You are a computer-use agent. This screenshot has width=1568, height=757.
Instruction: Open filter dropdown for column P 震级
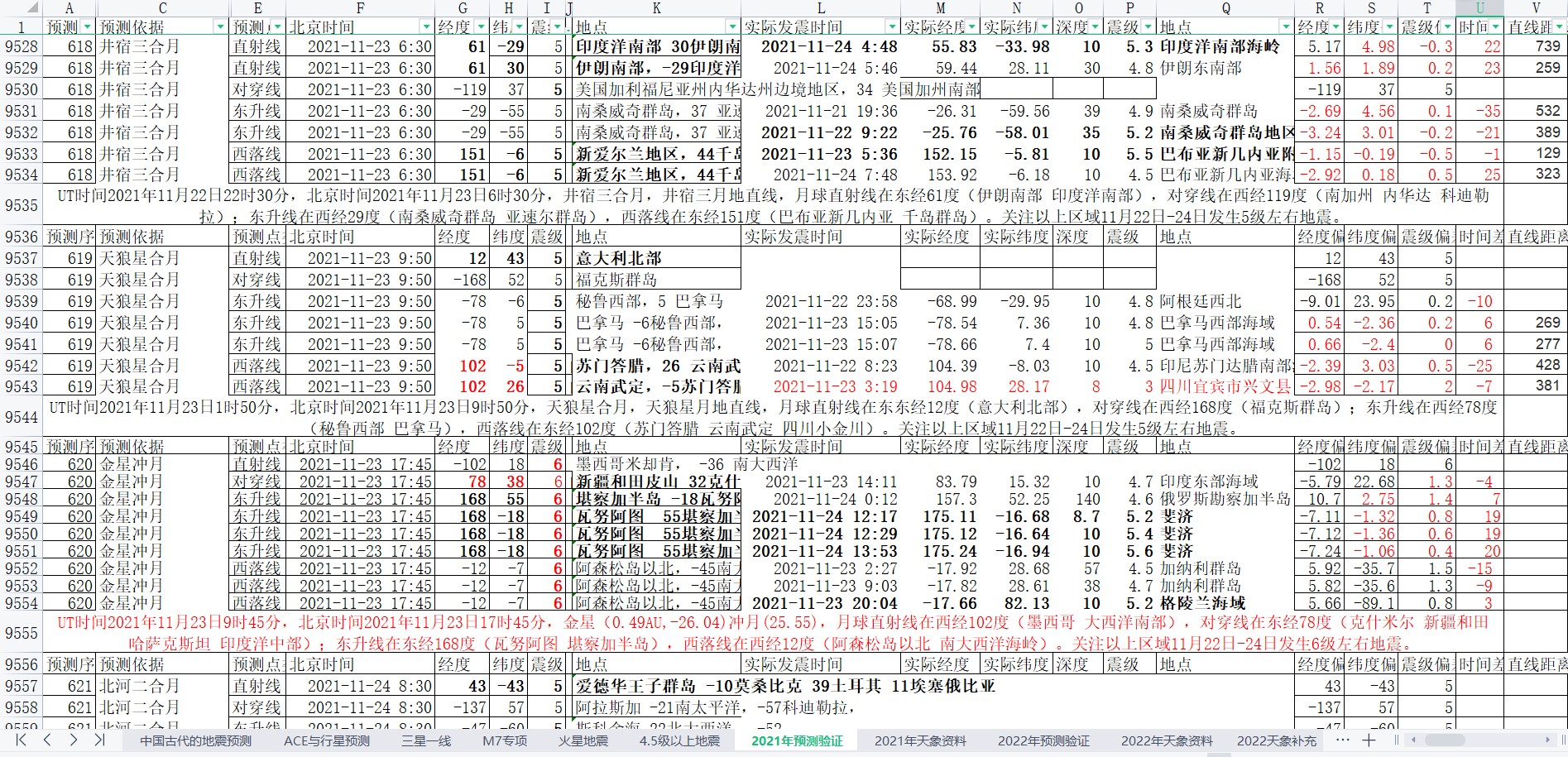pyautogui.click(x=1147, y=27)
